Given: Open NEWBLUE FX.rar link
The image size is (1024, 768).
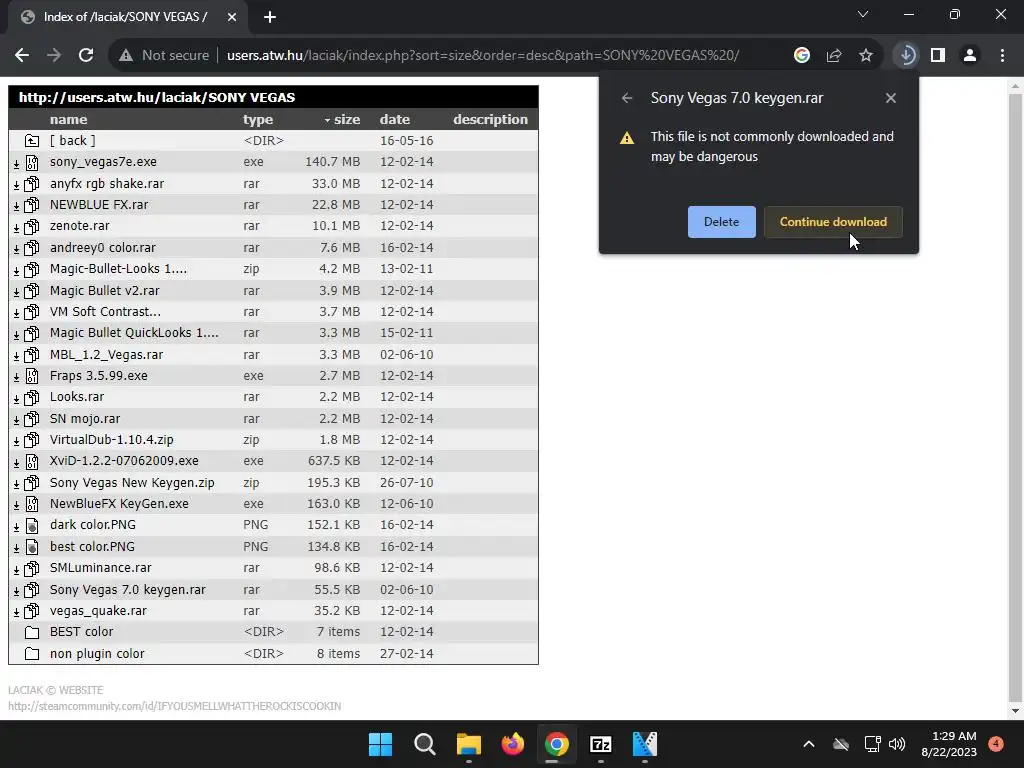Looking at the screenshot, I should [99, 204].
